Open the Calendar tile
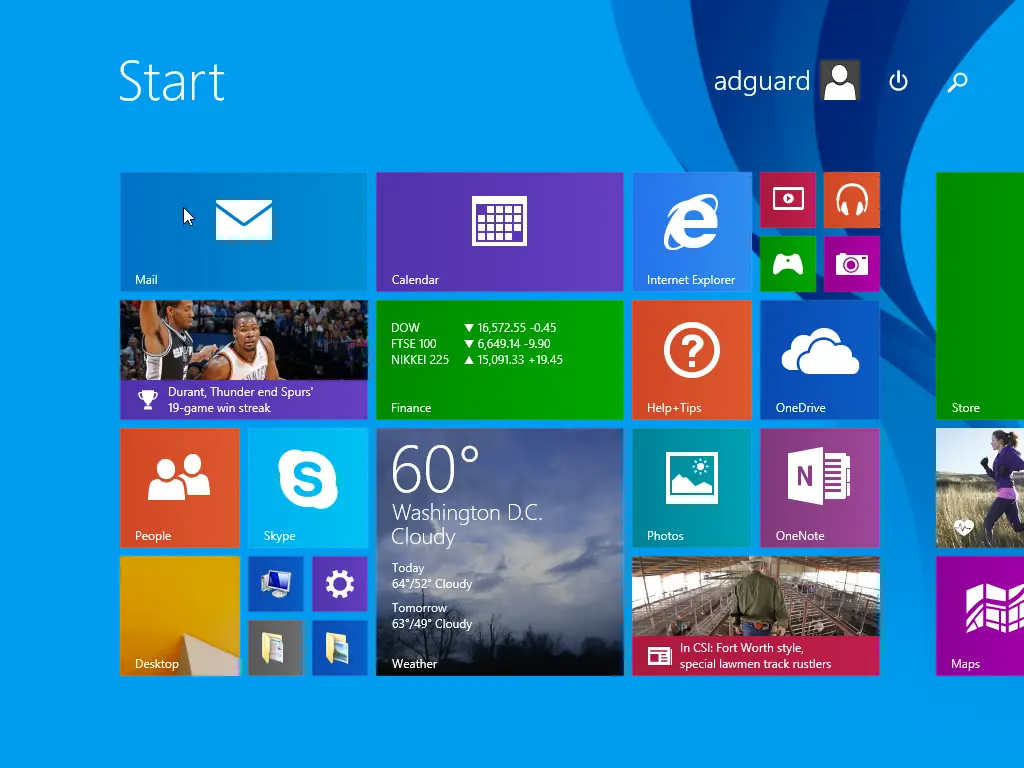This screenshot has height=768, width=1024. pyautogui.click(x=500, y=231)
